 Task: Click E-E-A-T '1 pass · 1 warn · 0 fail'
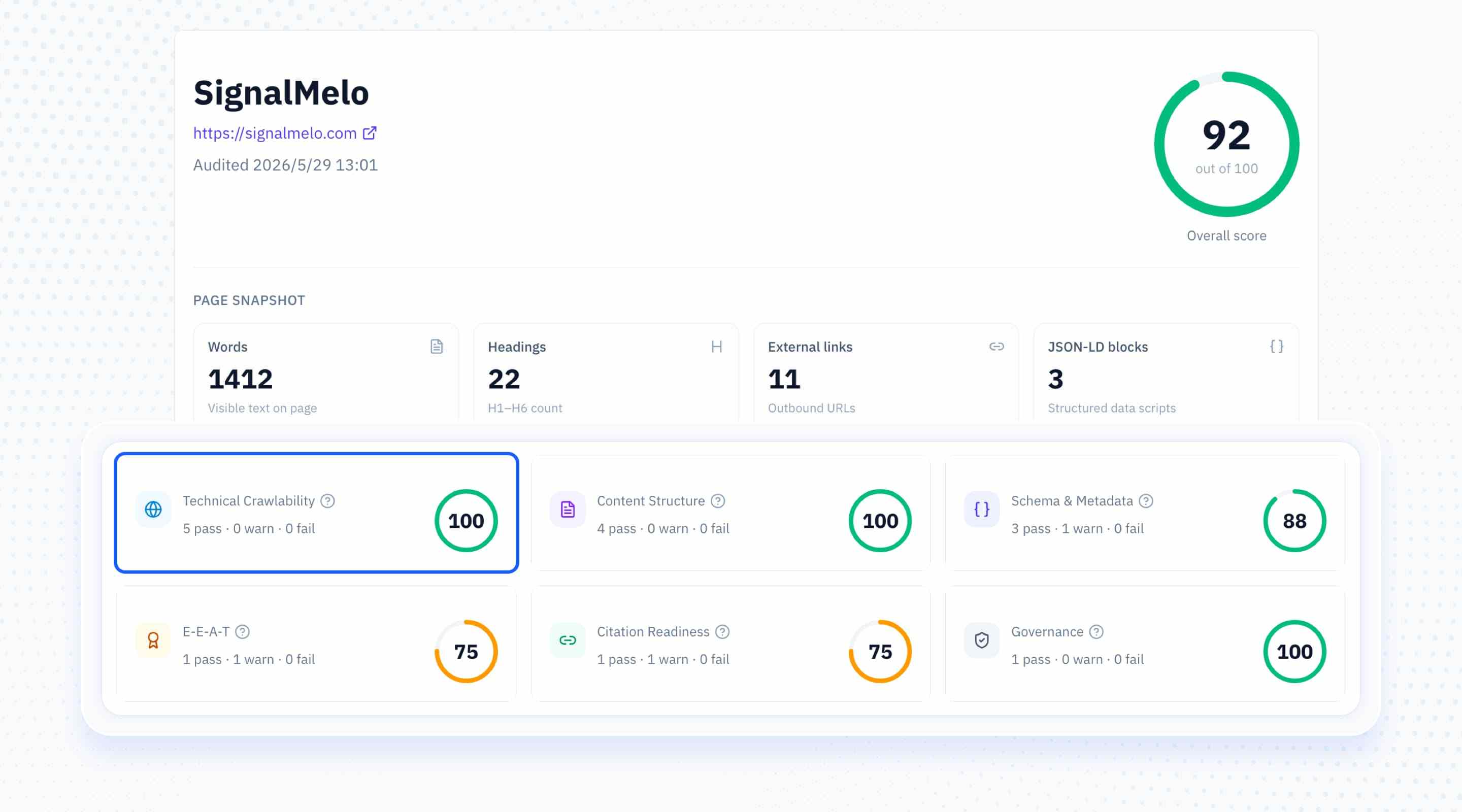(x=249, y=659)
